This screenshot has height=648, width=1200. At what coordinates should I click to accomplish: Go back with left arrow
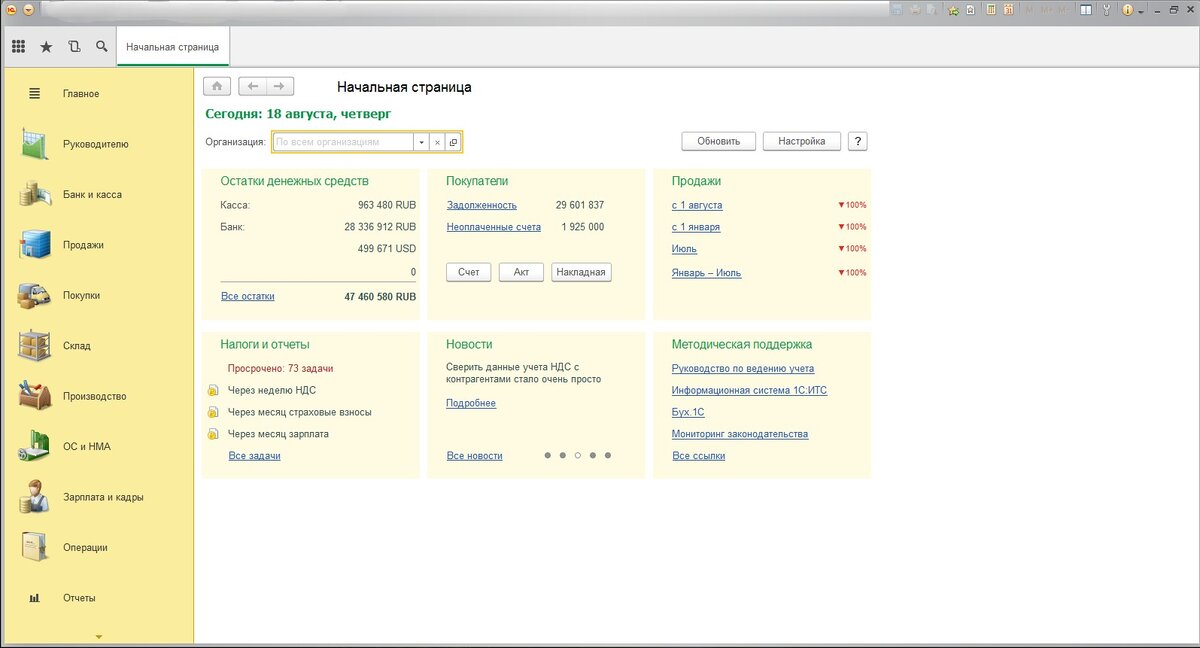pyautogui.click(x=254, y=87)
